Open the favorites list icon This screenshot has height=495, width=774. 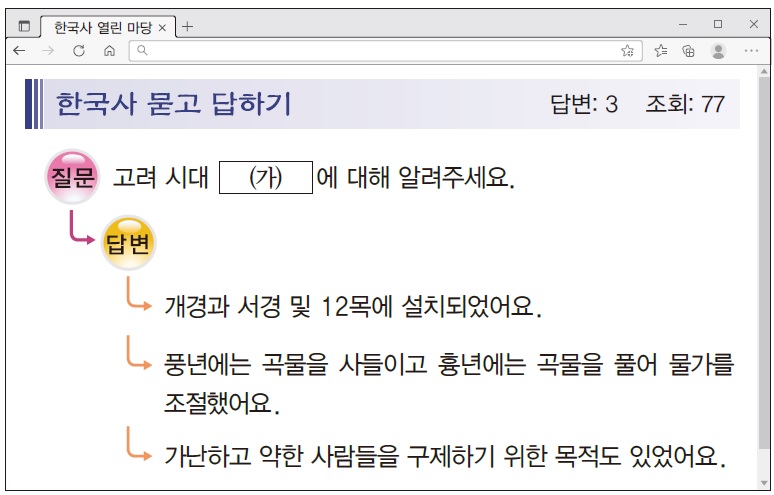click(x=660, y=50)
